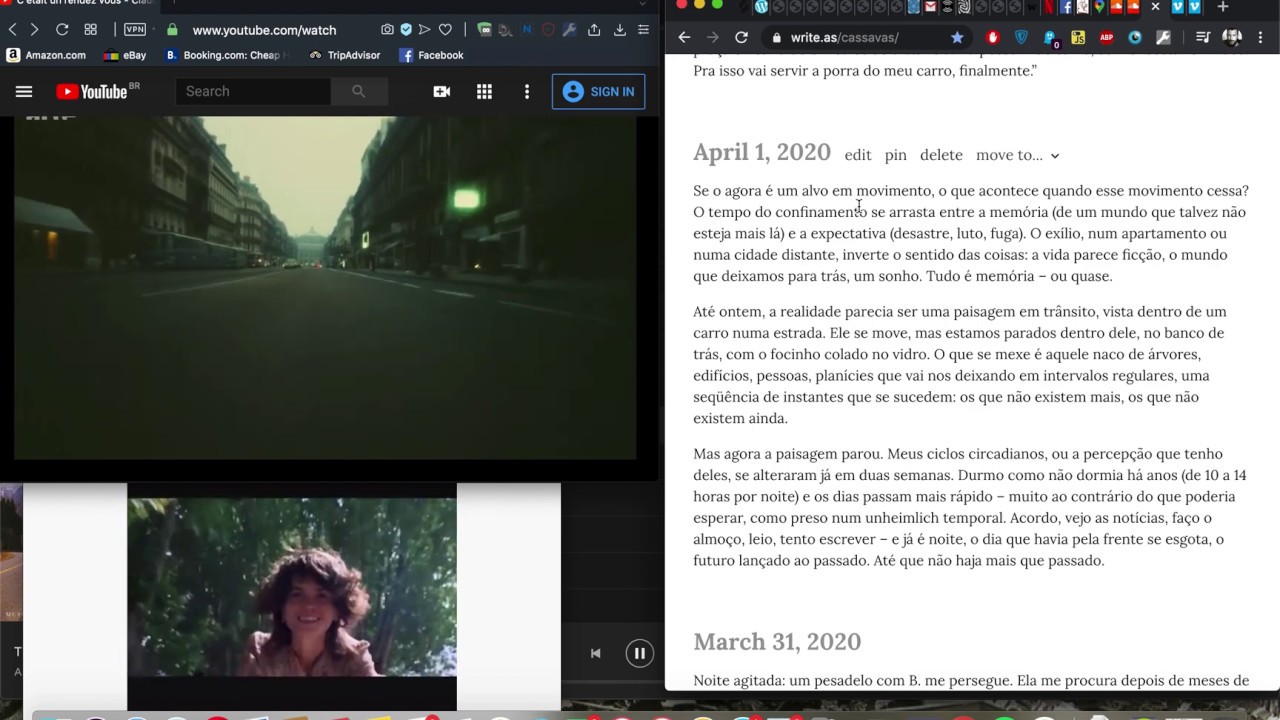Pause playback in the bottom media bar
Screen dimensions: 1280x720
pyautogui.click(x=639, y=653)
